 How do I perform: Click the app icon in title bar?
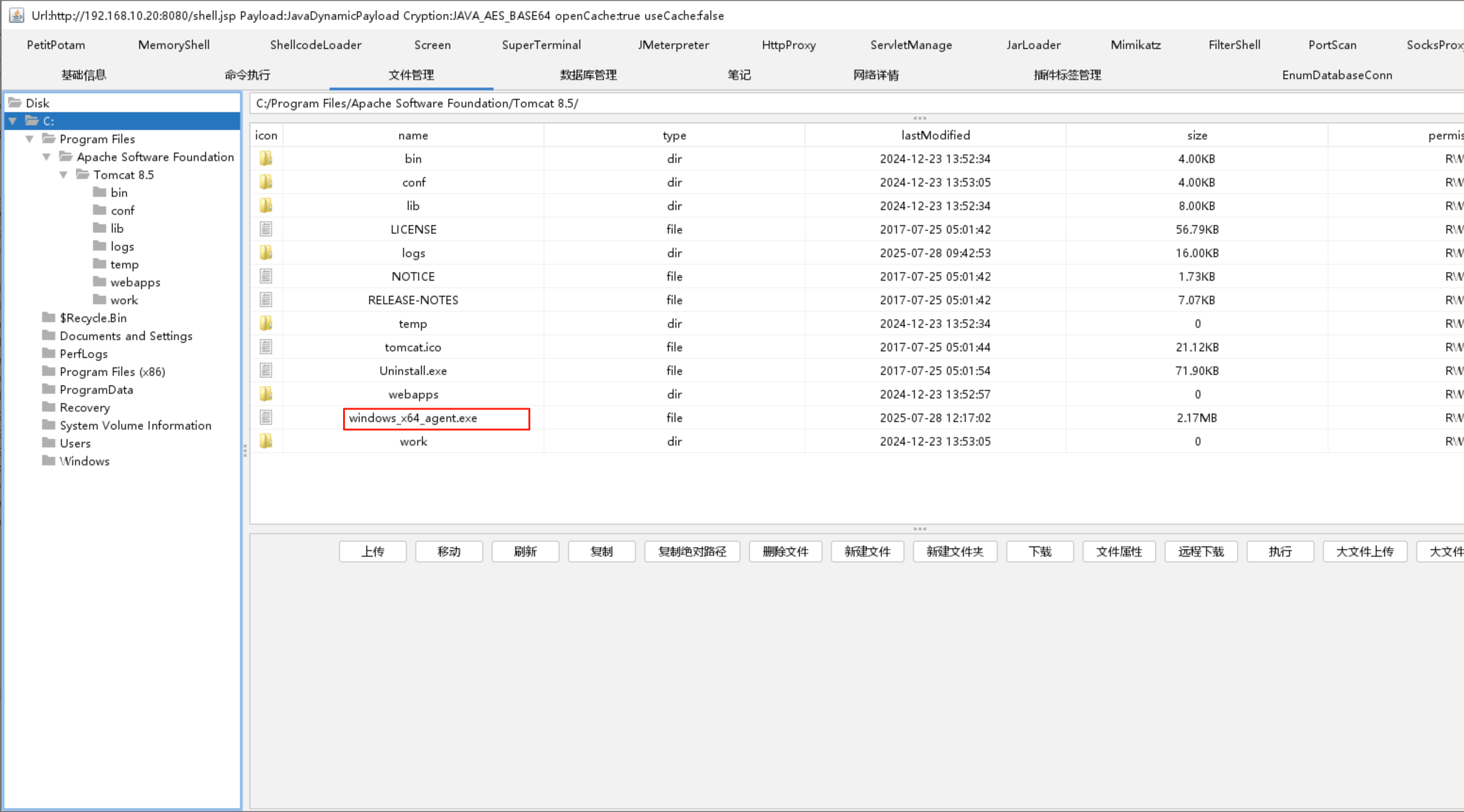16,15
